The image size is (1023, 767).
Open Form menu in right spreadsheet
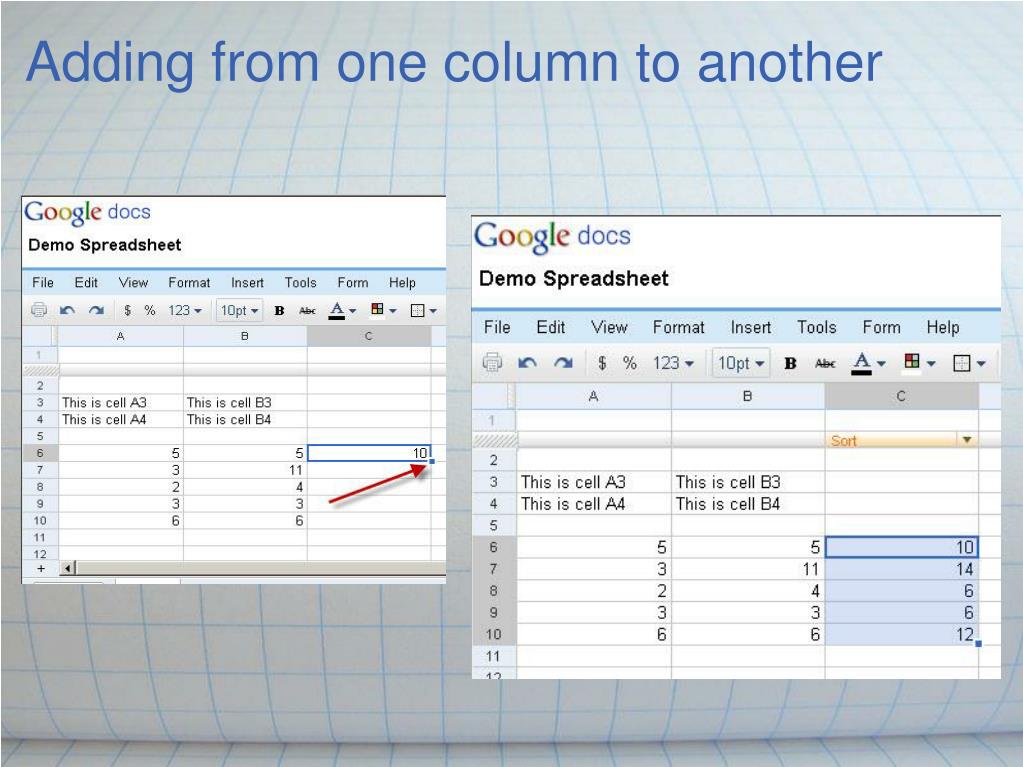pyautogui.click(x=881, y=327)
